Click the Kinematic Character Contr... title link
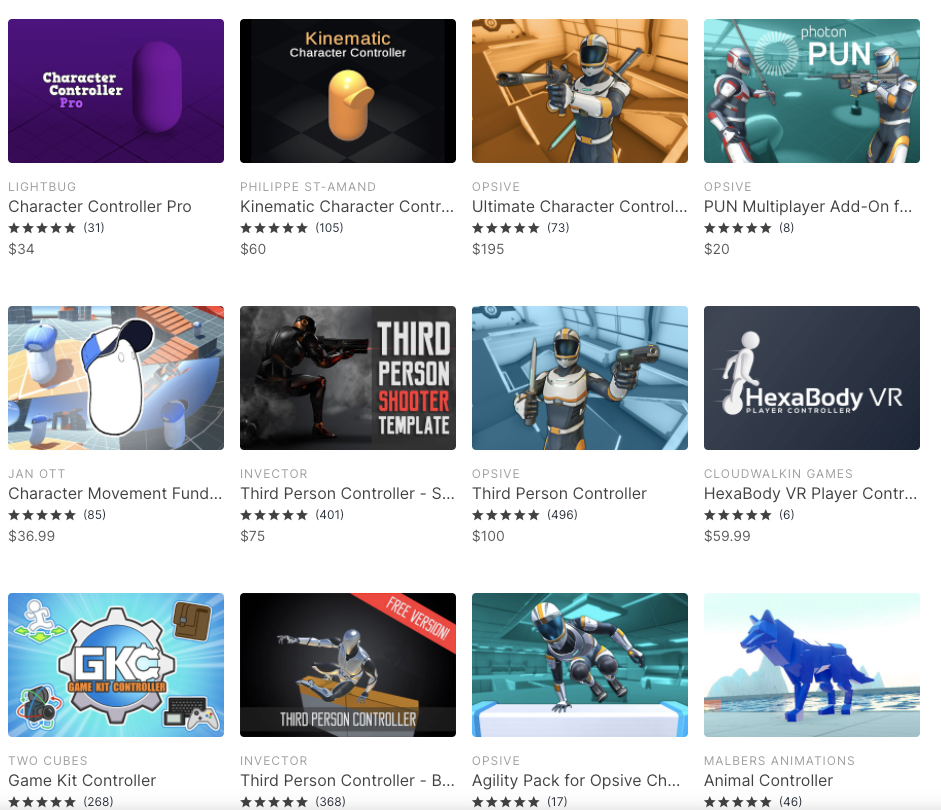Viewport: 941px width, 810px height. tap(347, 206)
